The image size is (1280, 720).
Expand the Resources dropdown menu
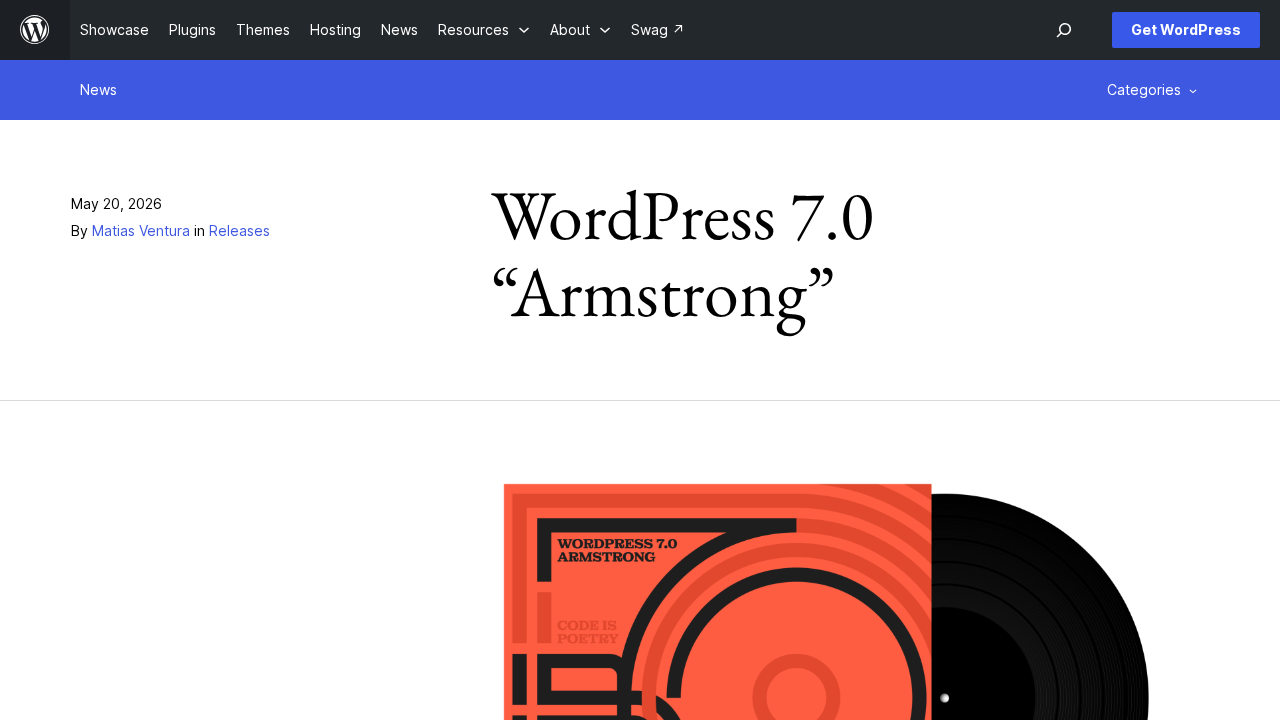484,30
